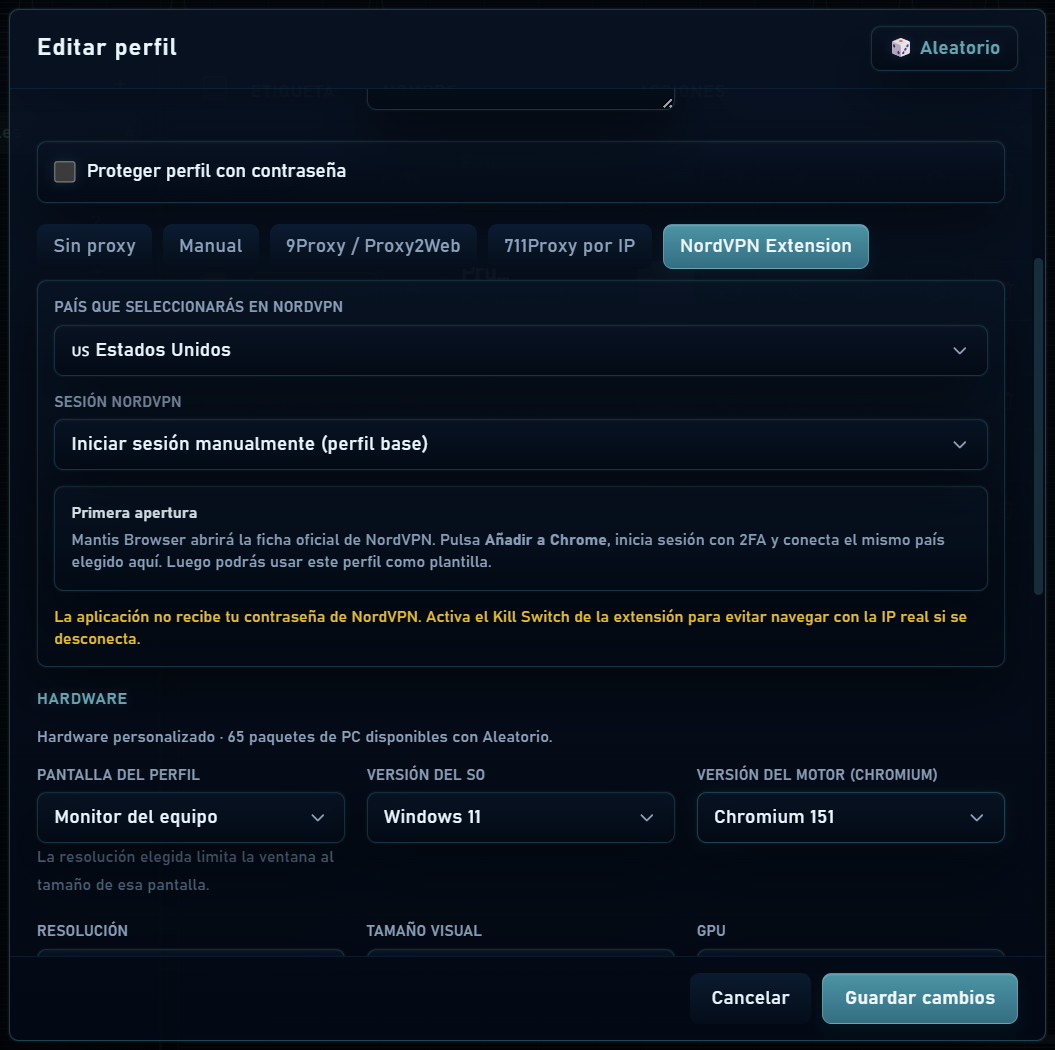This screenshot has width=1055, height=1050.
Task: Click the resolution hint text under Monitor
Action: pos(186,871)
